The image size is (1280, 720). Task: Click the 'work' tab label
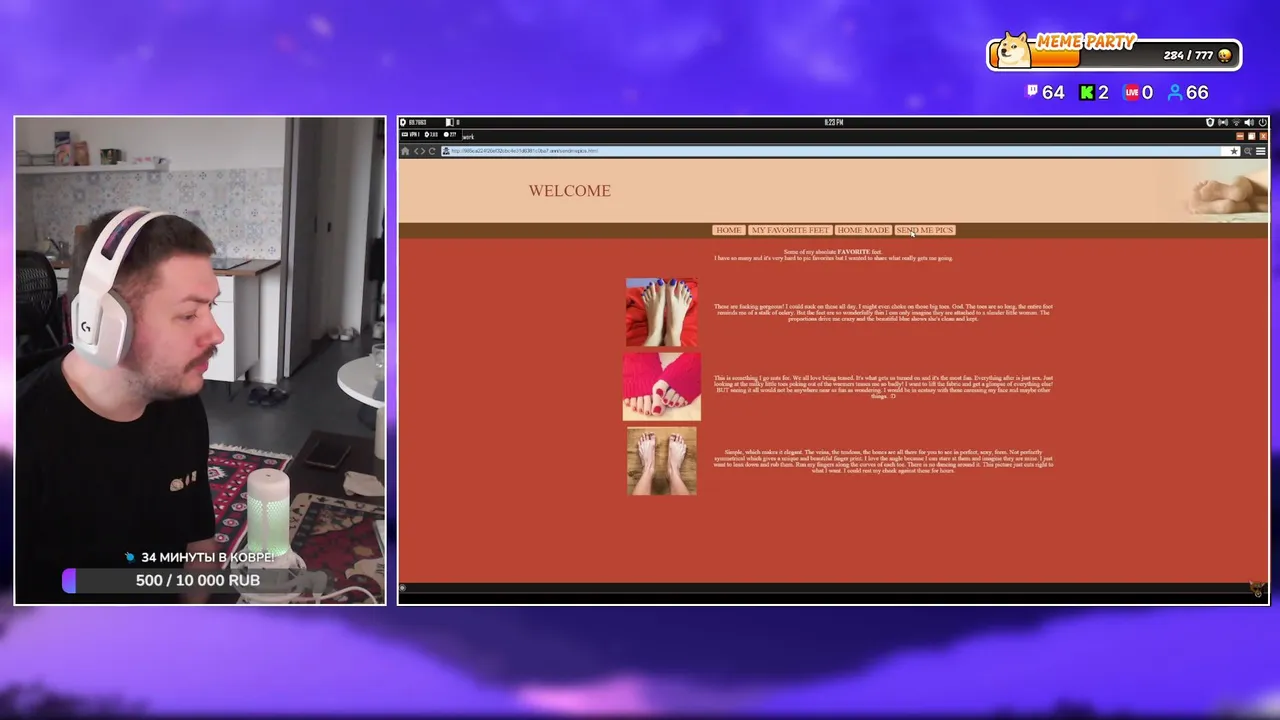tap(468, 137)
